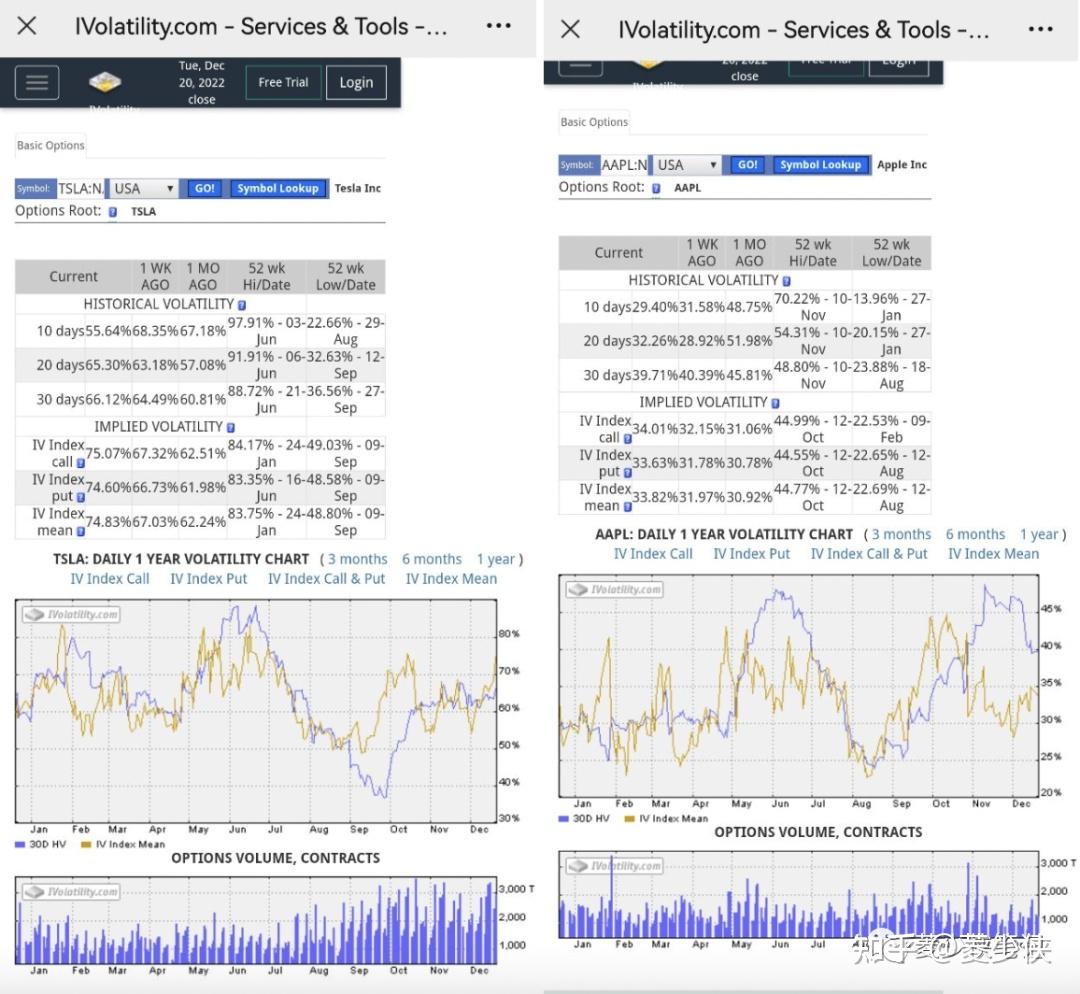1080x994 pixels.
Task: Click help icon for TSLA IV Index put
Action: click(81, 497)
